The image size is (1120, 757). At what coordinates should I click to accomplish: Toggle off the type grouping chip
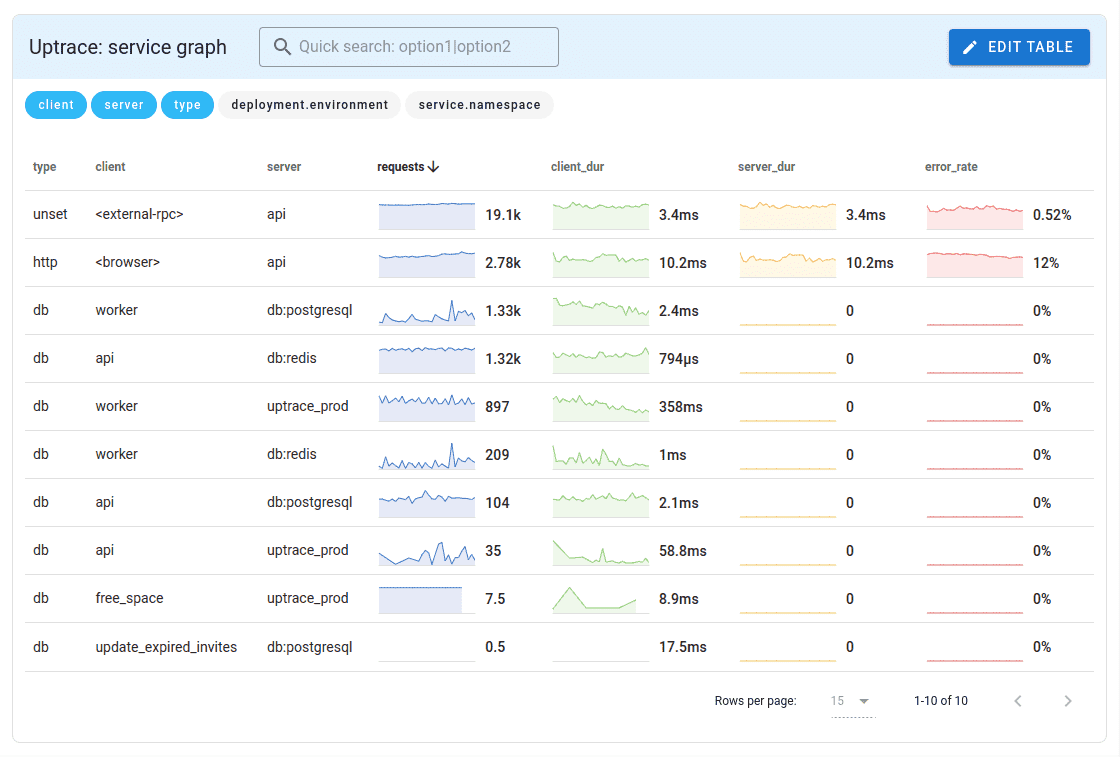point(187,104)
